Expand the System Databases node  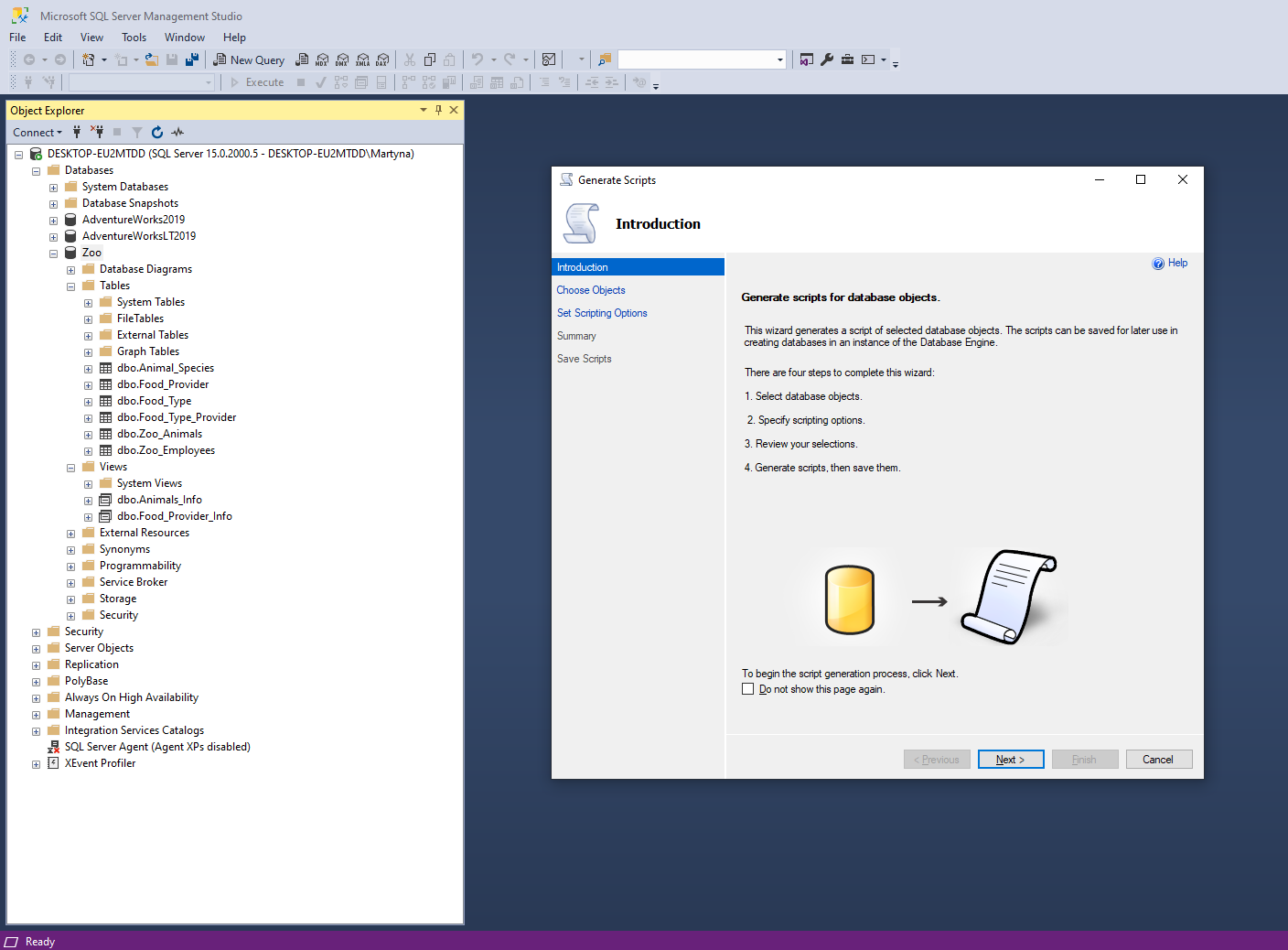tap(53, 188)
